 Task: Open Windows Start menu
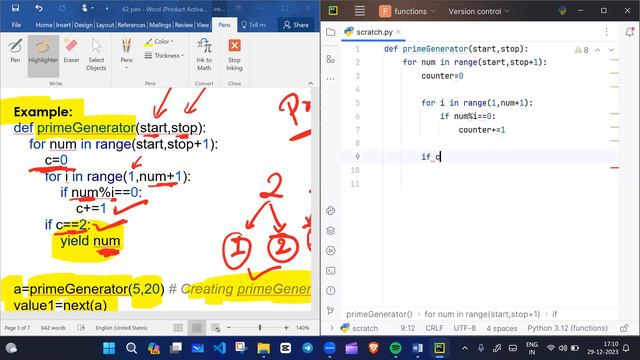(109, 348)
